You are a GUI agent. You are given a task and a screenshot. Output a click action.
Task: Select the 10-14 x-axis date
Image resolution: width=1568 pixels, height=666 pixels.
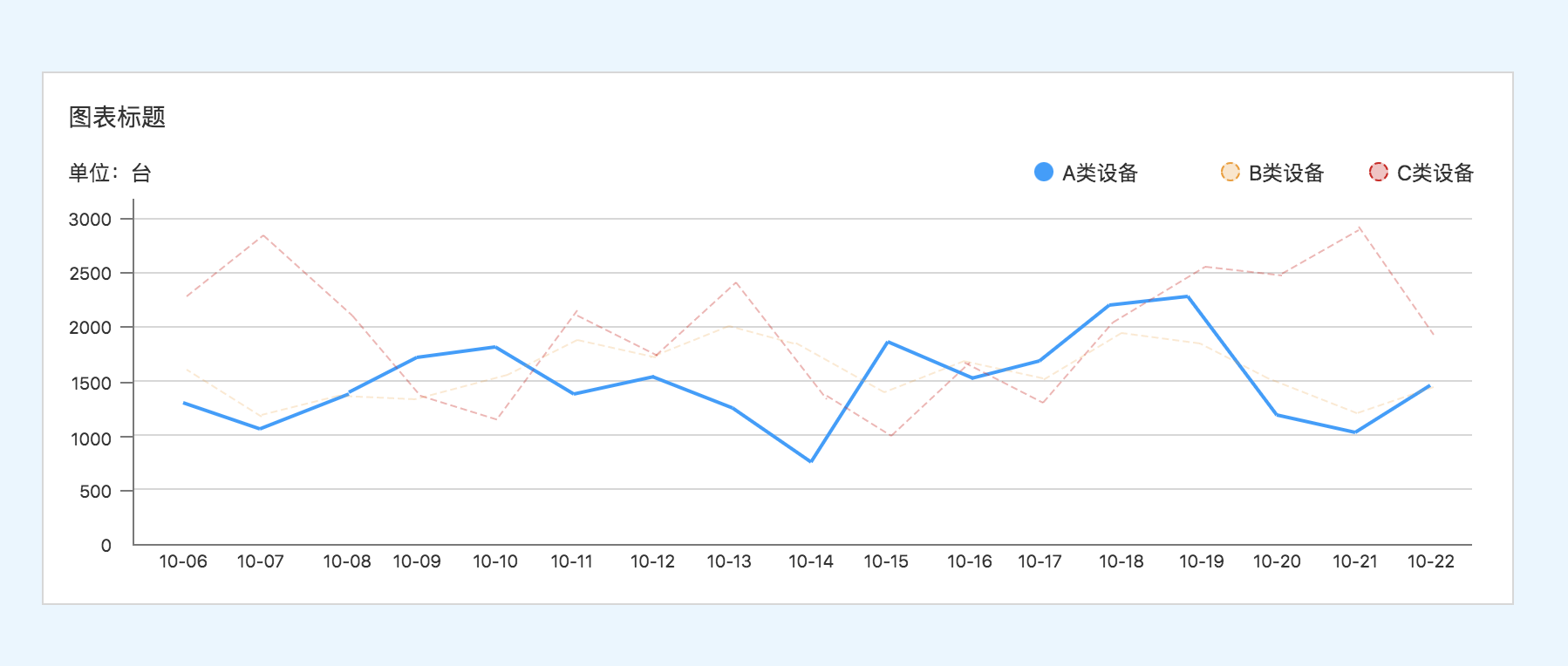tap(811, 561)
